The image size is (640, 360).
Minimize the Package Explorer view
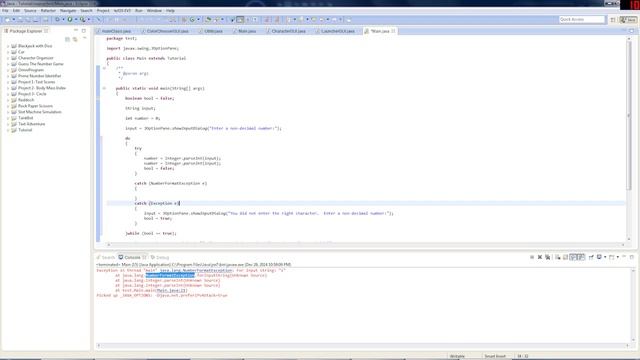click(x=76, y=31)
